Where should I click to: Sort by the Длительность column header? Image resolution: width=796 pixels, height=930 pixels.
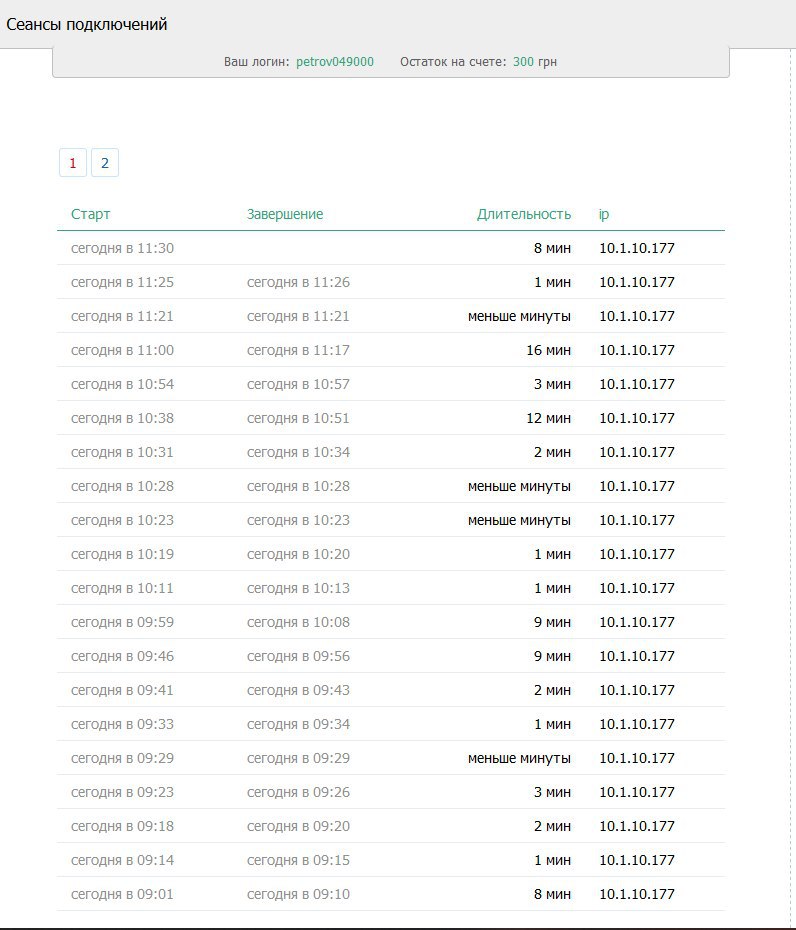point(524,214)
